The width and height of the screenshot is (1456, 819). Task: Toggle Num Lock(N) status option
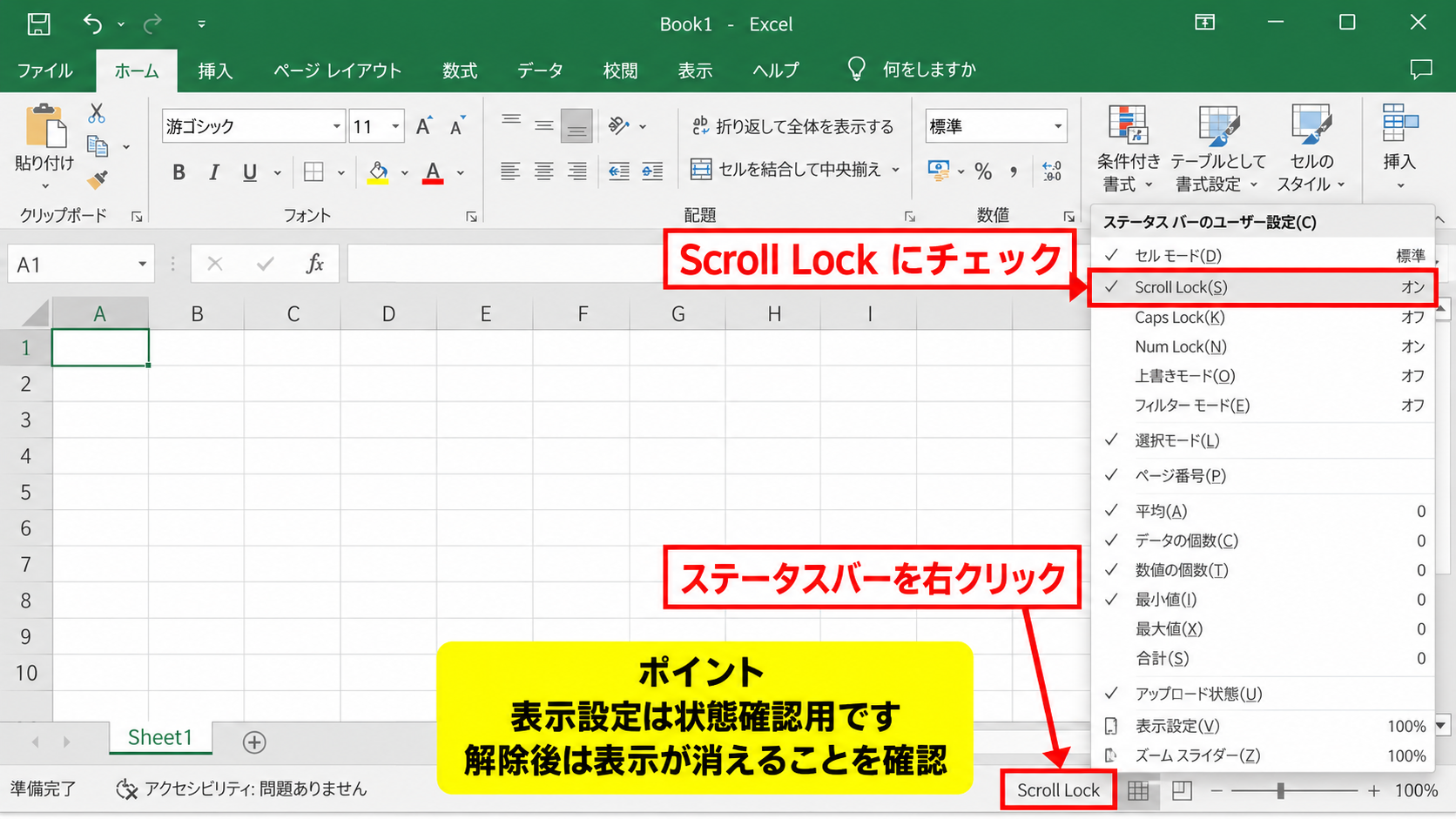click(x=1262, y=346)
